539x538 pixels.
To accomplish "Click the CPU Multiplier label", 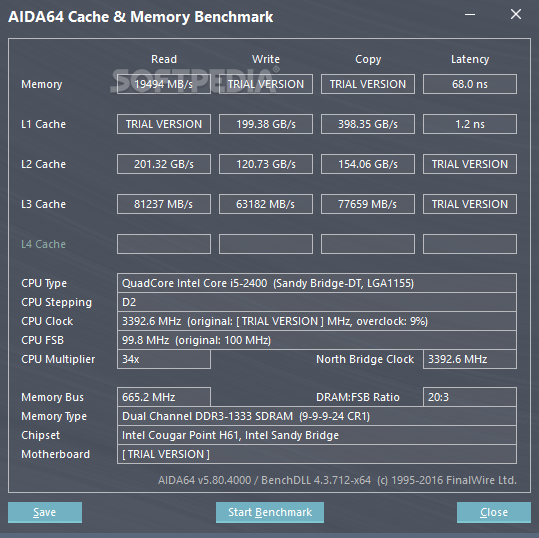I will click(58, 360).
